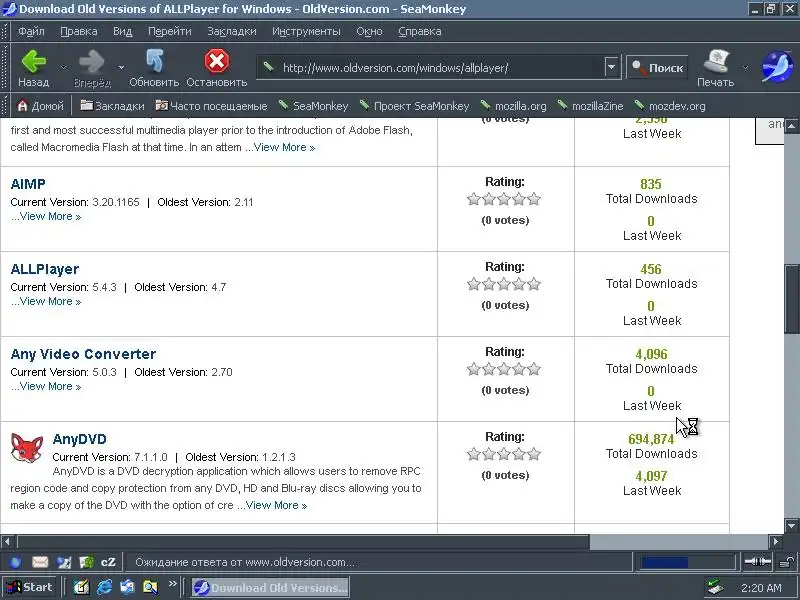
Task: Click View More in AnyDVD description
Action: point(276,505)
